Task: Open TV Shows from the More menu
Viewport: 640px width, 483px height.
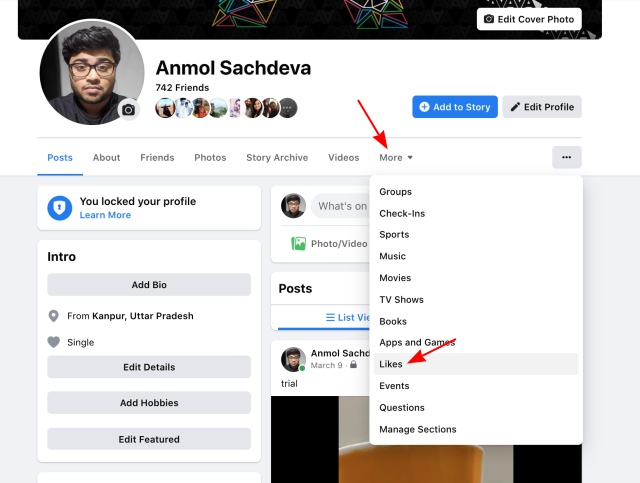Action: click(x=476, y=300)
